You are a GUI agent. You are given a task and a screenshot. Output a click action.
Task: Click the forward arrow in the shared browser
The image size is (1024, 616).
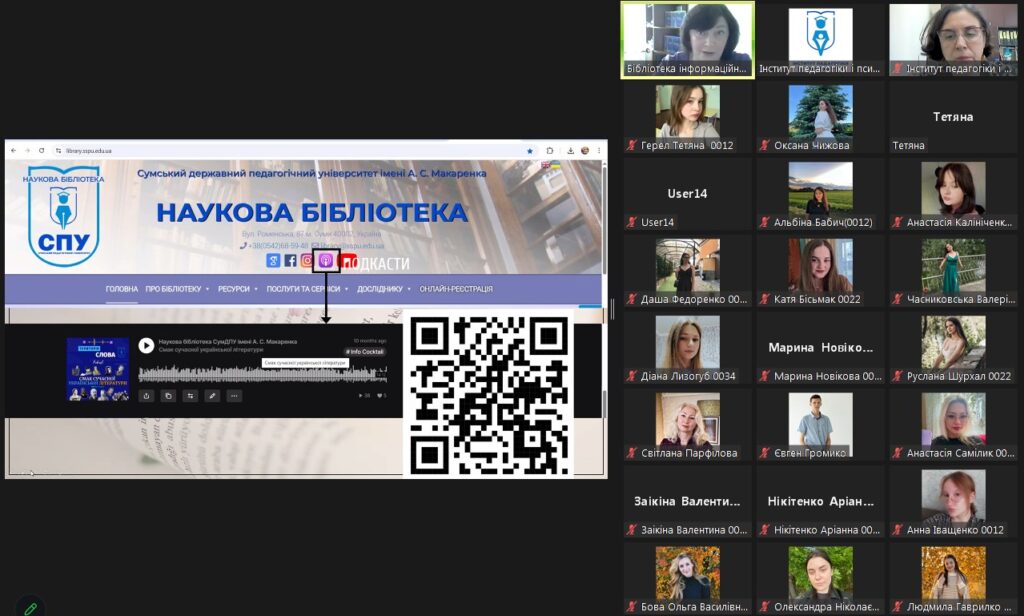click(x=27, y=150)
